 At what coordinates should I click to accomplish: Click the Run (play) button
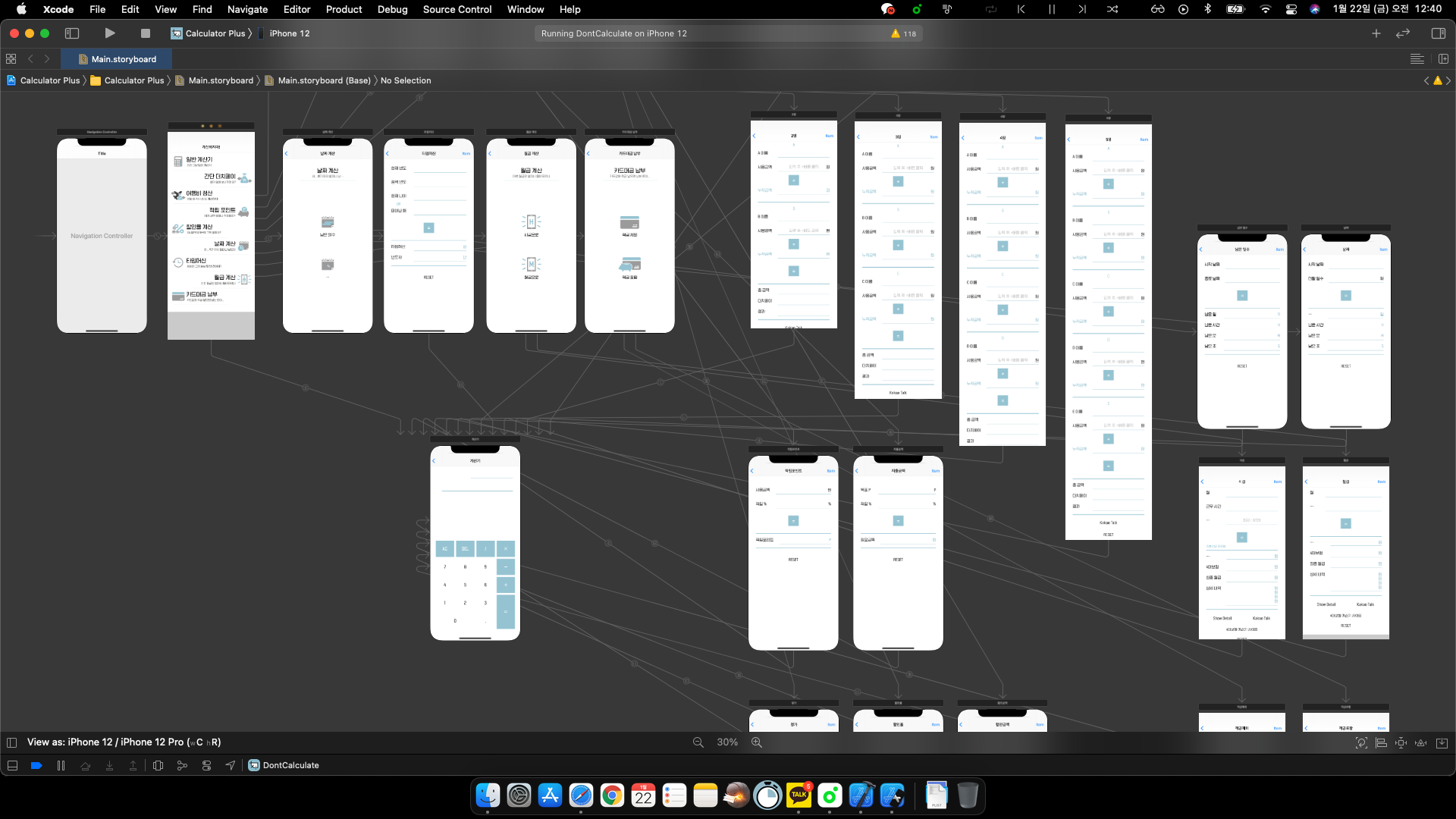110,33
